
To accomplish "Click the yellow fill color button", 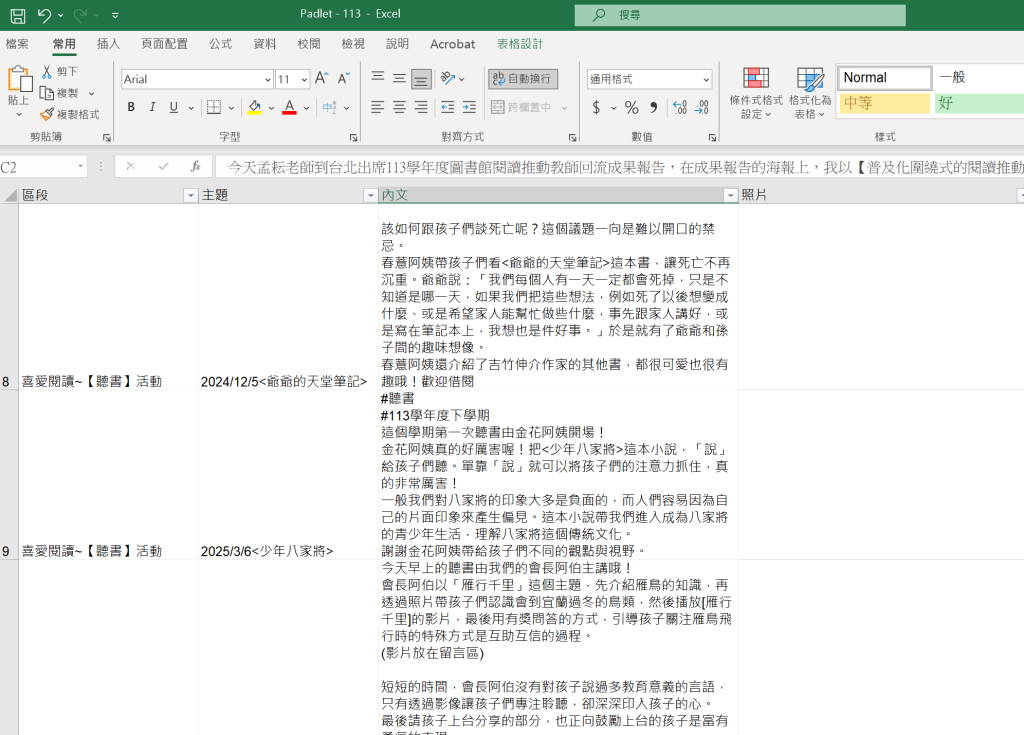I will coord(255,108).
